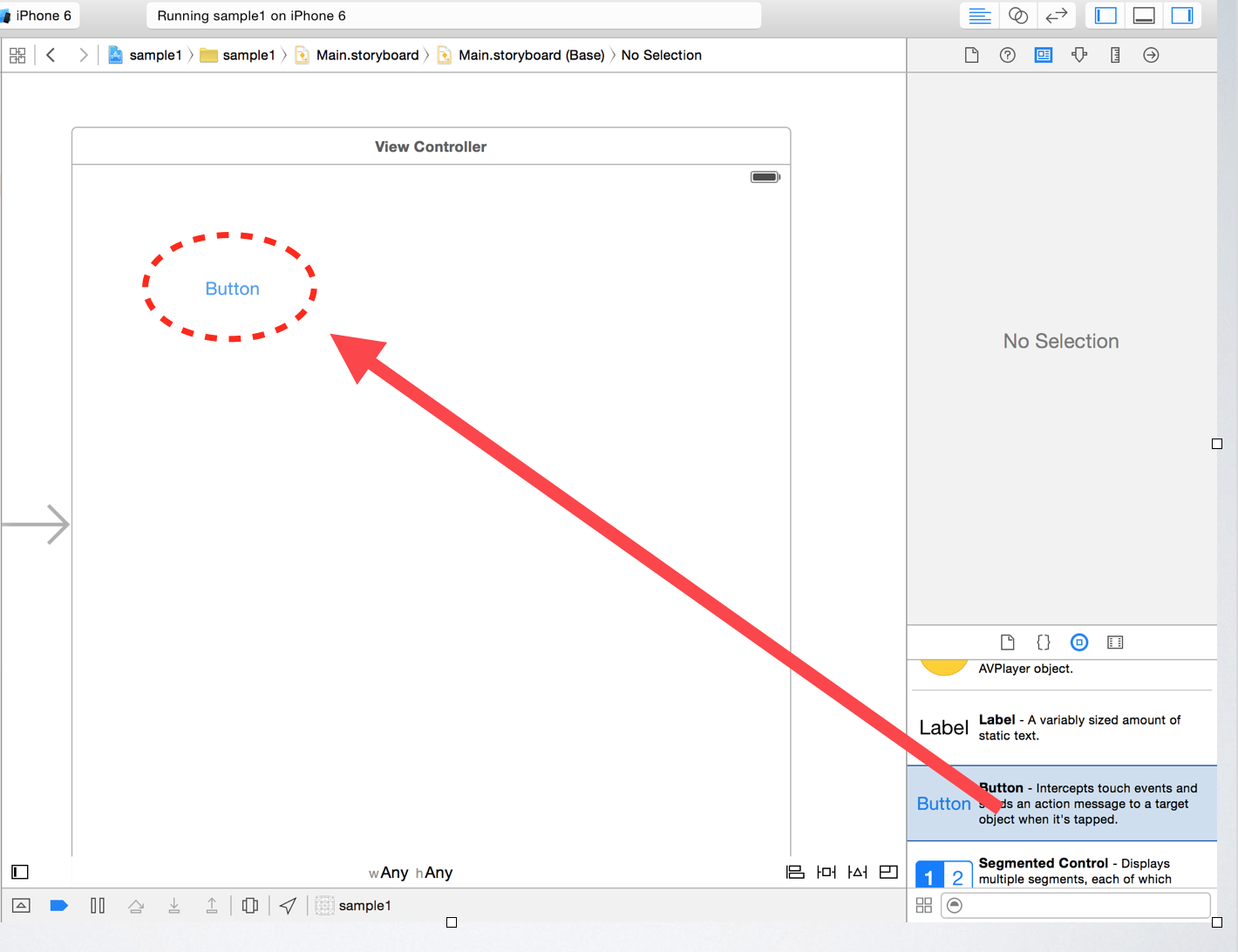Open related items navigation menu
The image size is (1238, 952).
tap(17, 55)
